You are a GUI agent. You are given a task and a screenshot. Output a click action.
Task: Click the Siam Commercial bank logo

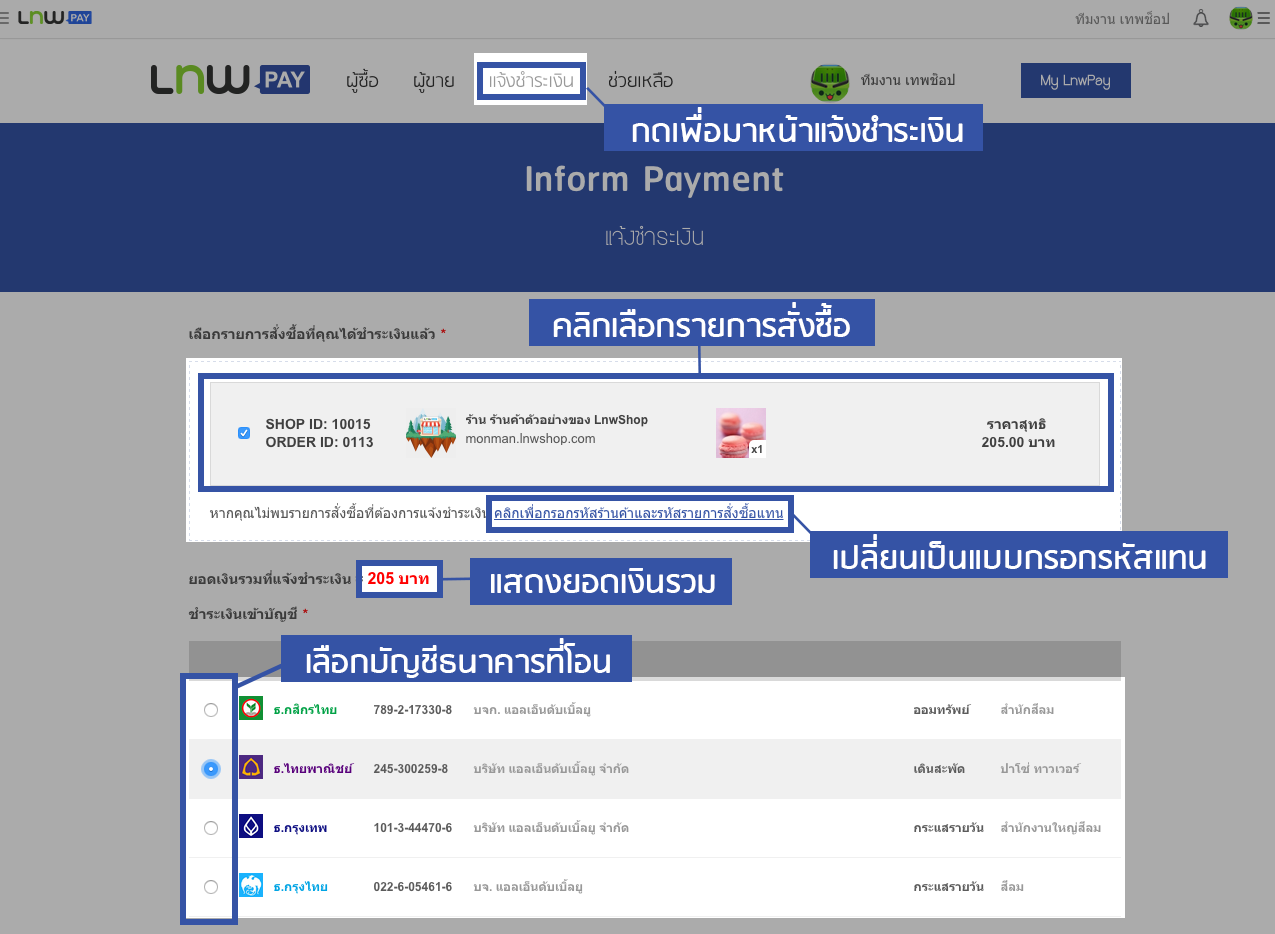[251, 768]
